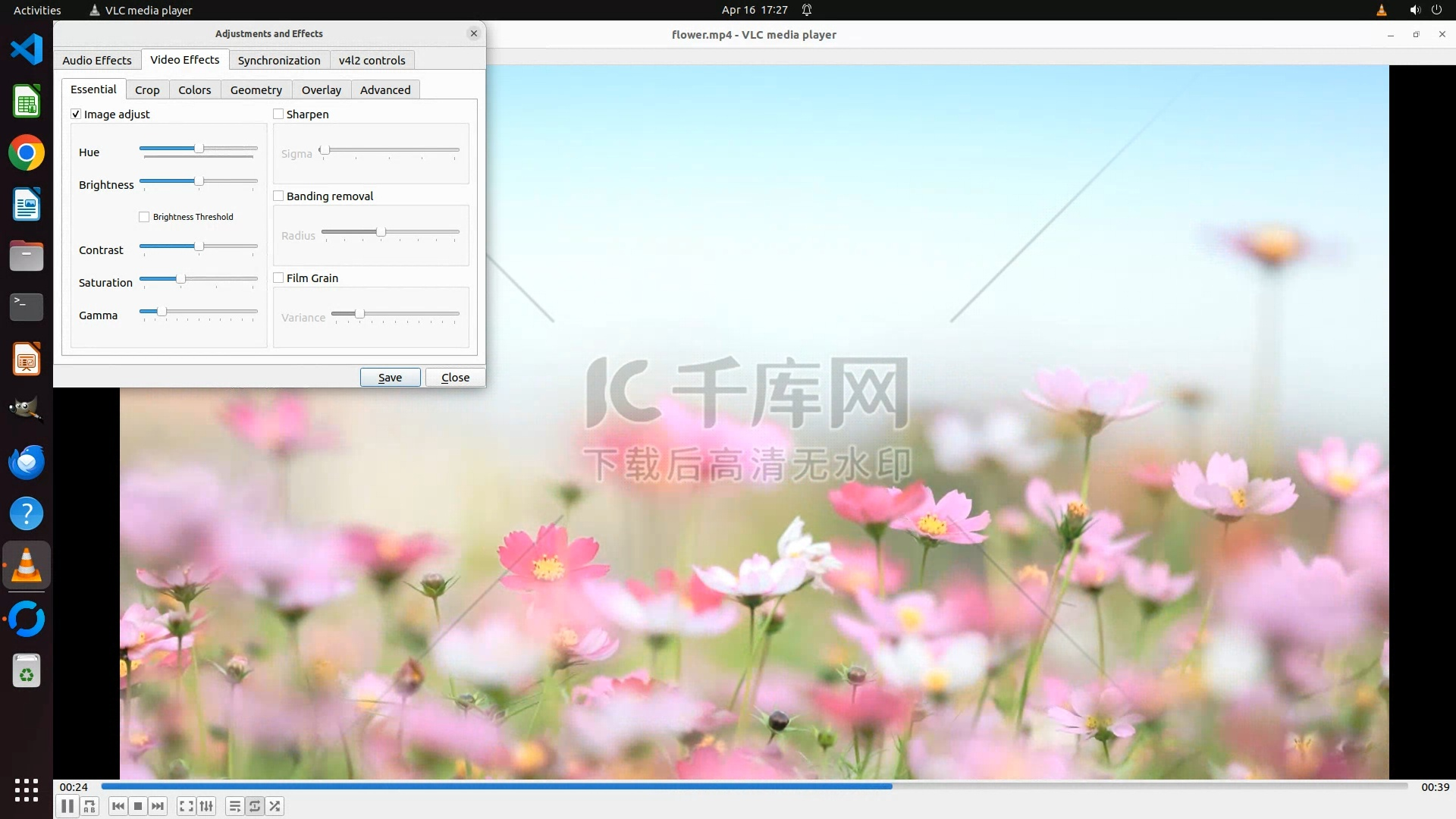Switch to the Audio Effects tab

tap(97, 61)
